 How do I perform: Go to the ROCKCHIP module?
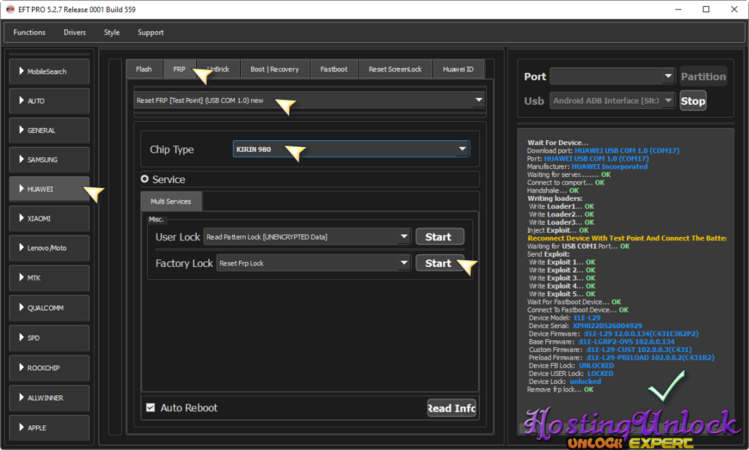tap(50, 367)
